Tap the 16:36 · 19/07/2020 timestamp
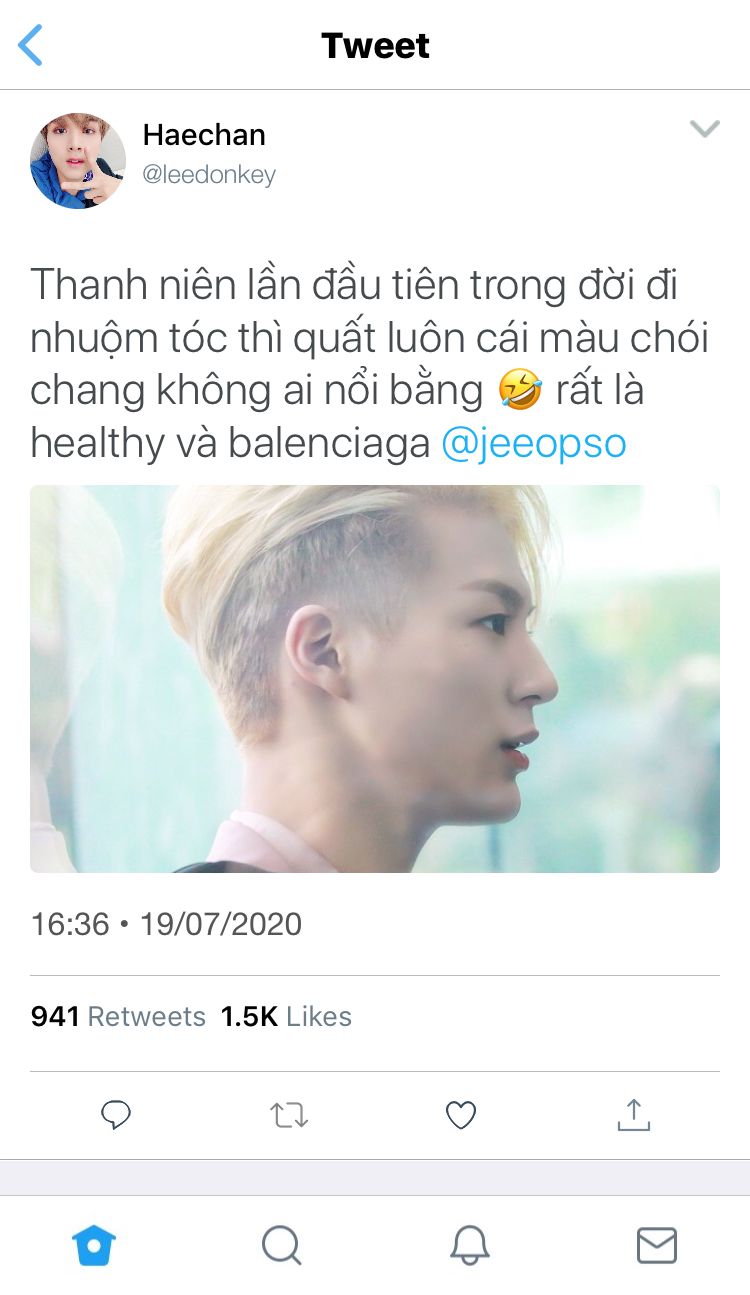 (166, 923)
